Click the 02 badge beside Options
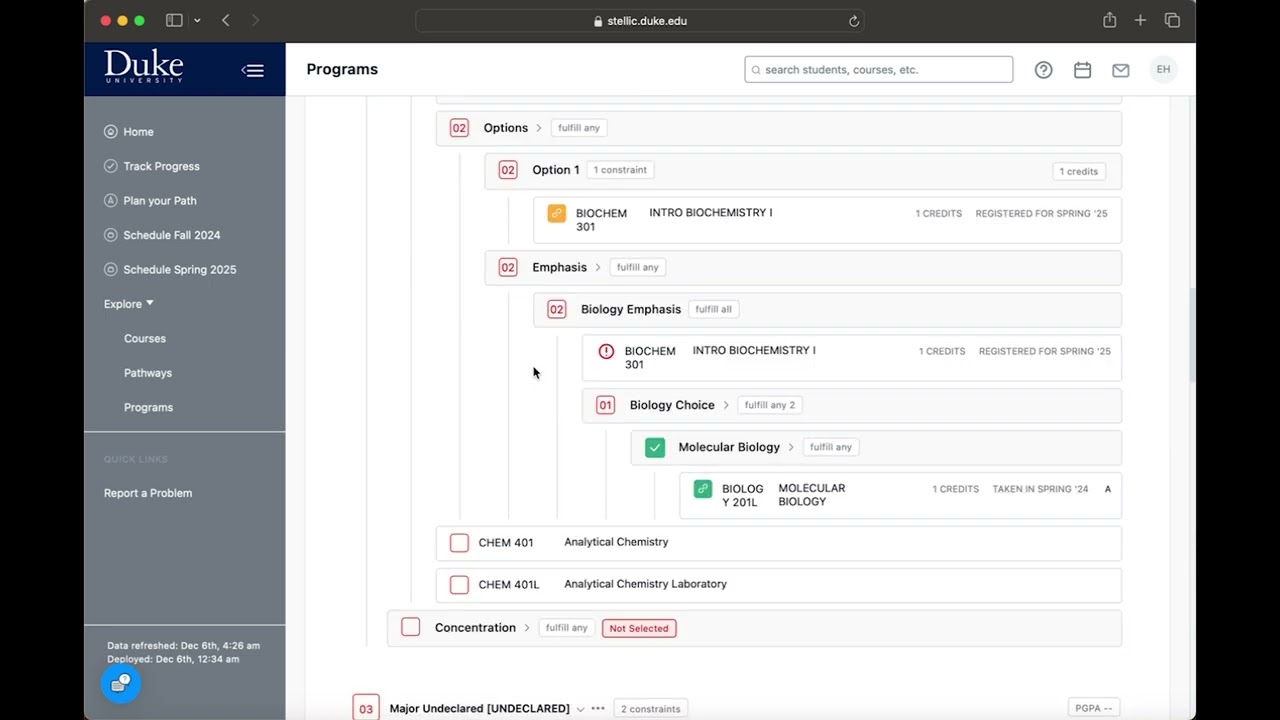The height and width of the screenshot is (720, 1280). coord(459,128)
